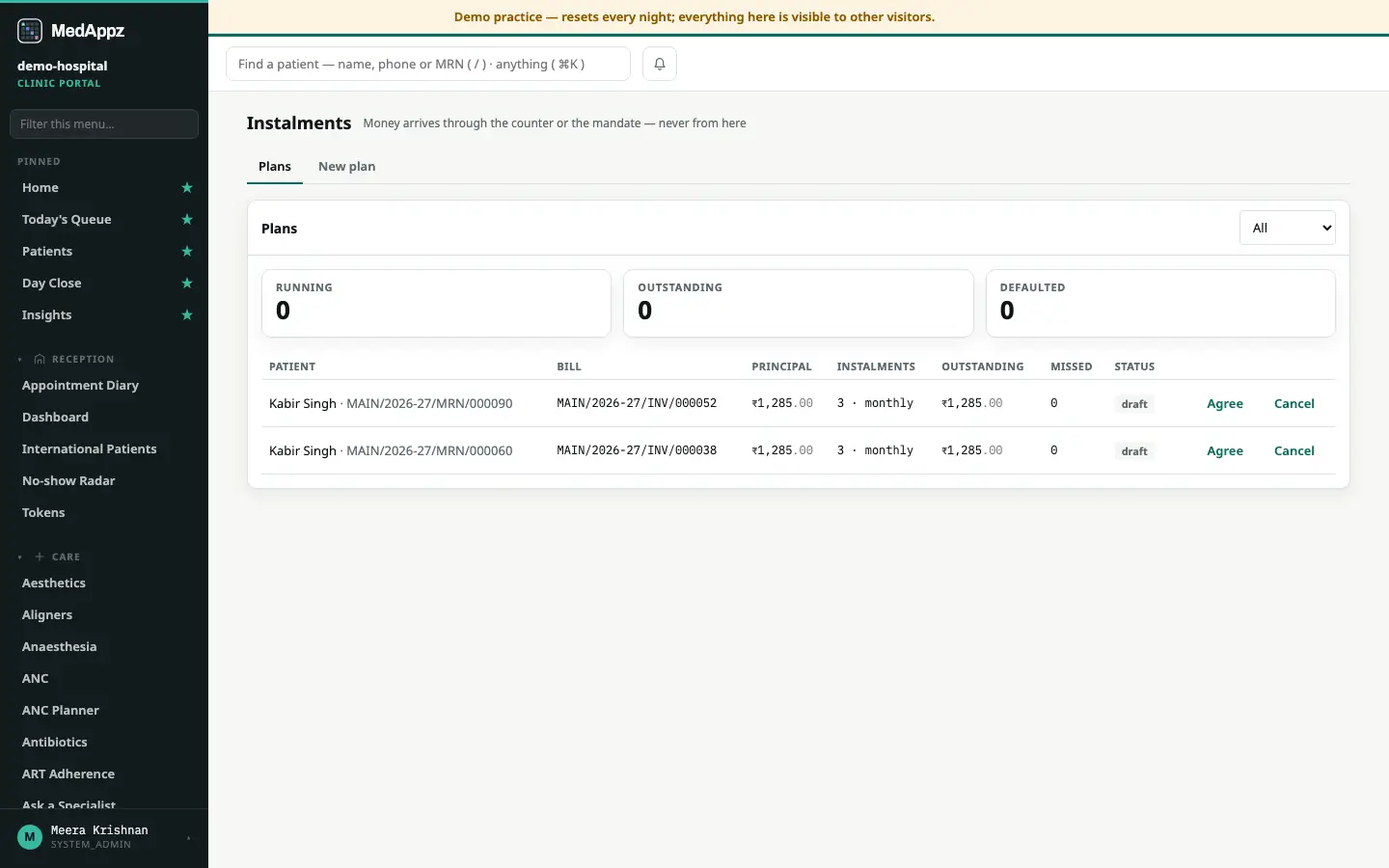Agree plan for invoice INV/000038
The width and height of the screenshot is (1389, 868).
point(1225,451)
